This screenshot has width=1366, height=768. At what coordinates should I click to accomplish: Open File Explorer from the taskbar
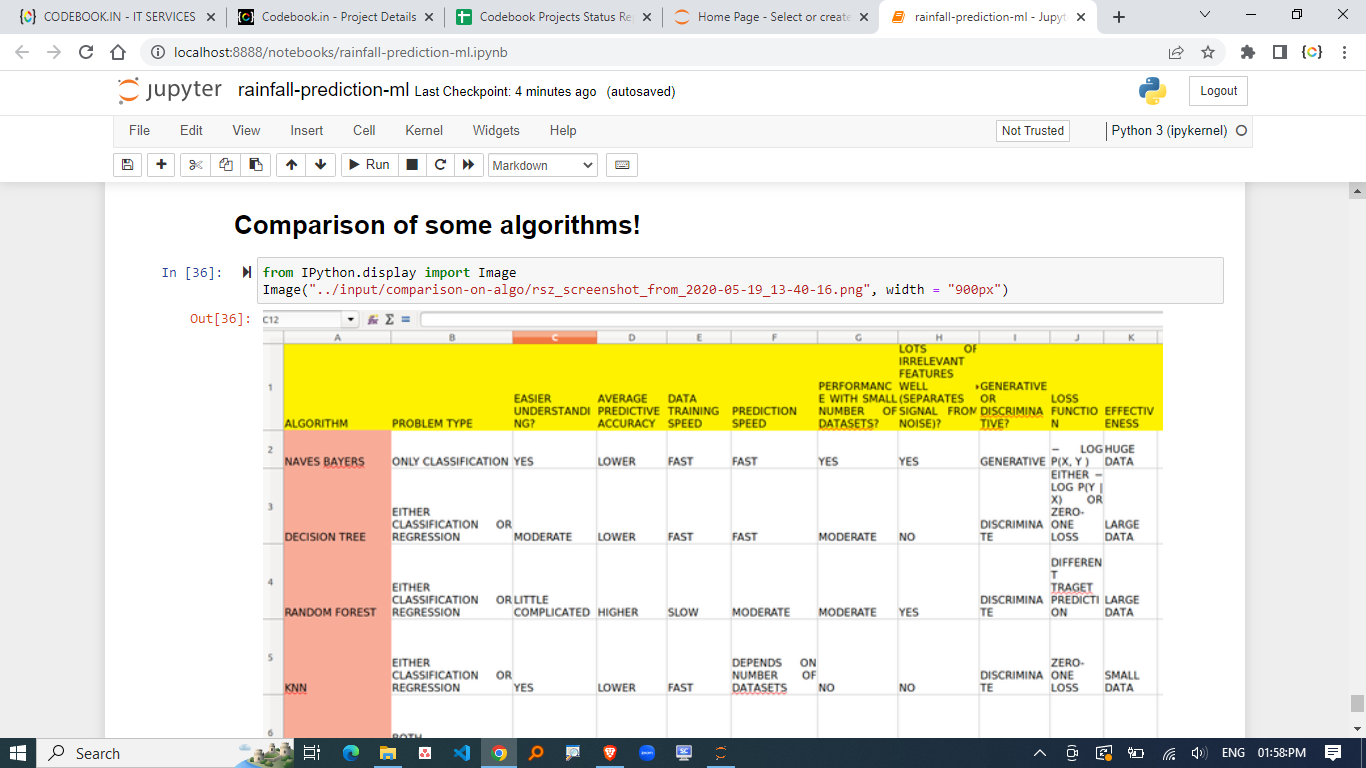point(387,753)
